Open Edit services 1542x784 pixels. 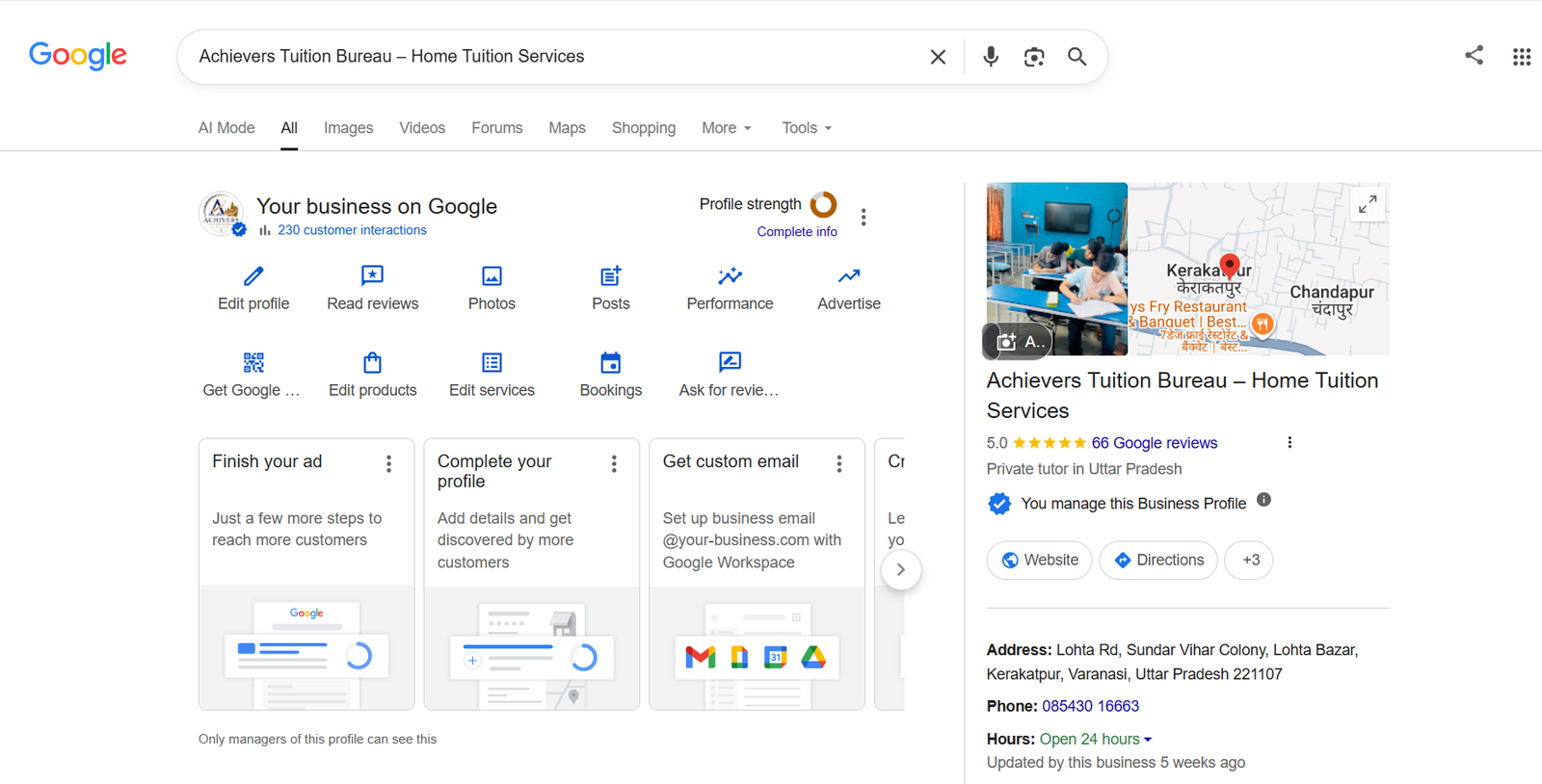492,376
